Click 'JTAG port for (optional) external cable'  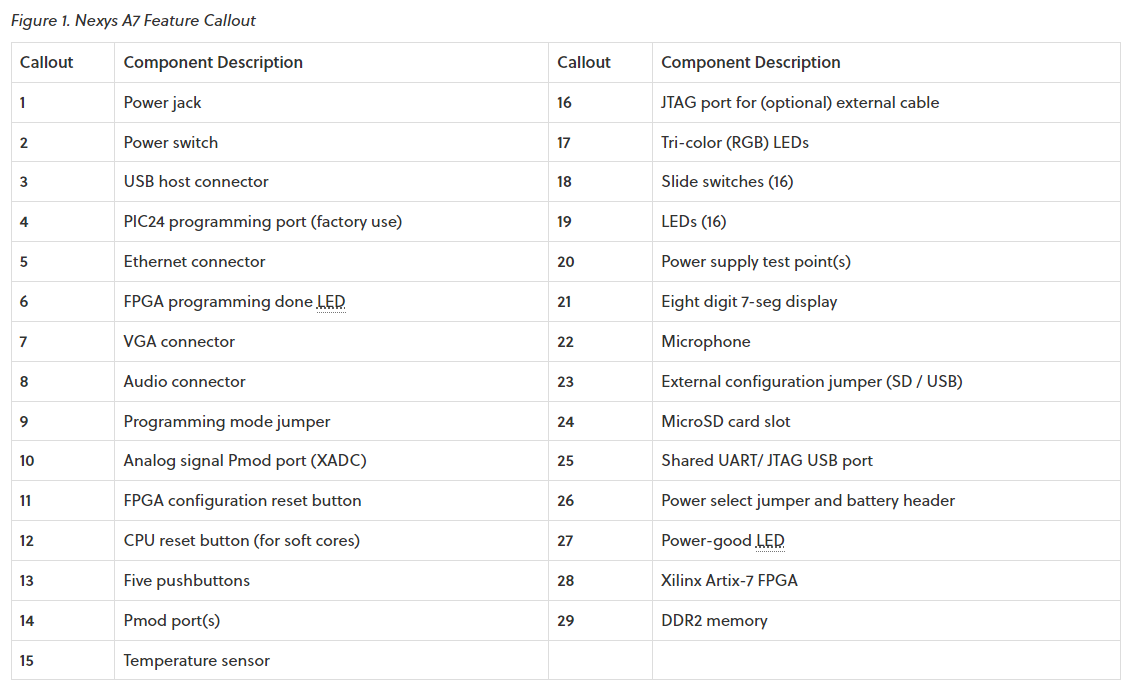(x=800, y=102)
